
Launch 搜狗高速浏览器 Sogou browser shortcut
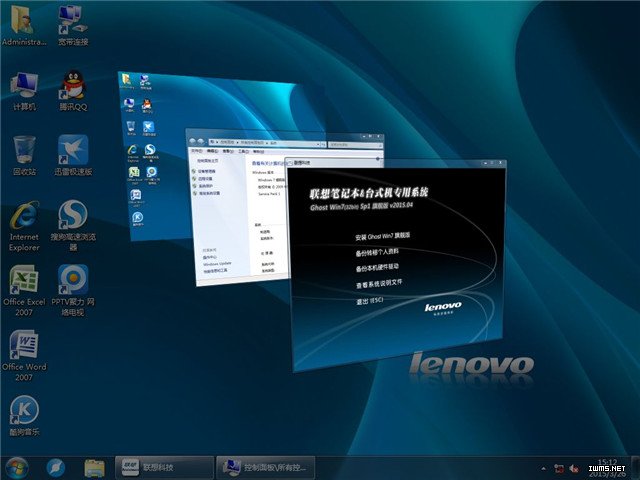point(73,226)
